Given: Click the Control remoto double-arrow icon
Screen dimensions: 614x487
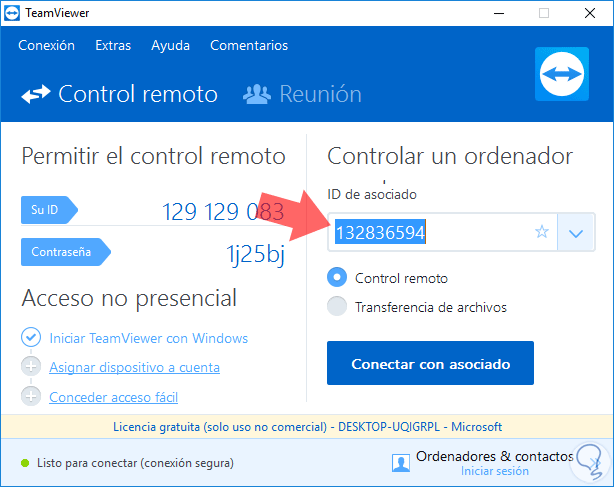Looking at the screenshot, I should click(x=36, y=94).
